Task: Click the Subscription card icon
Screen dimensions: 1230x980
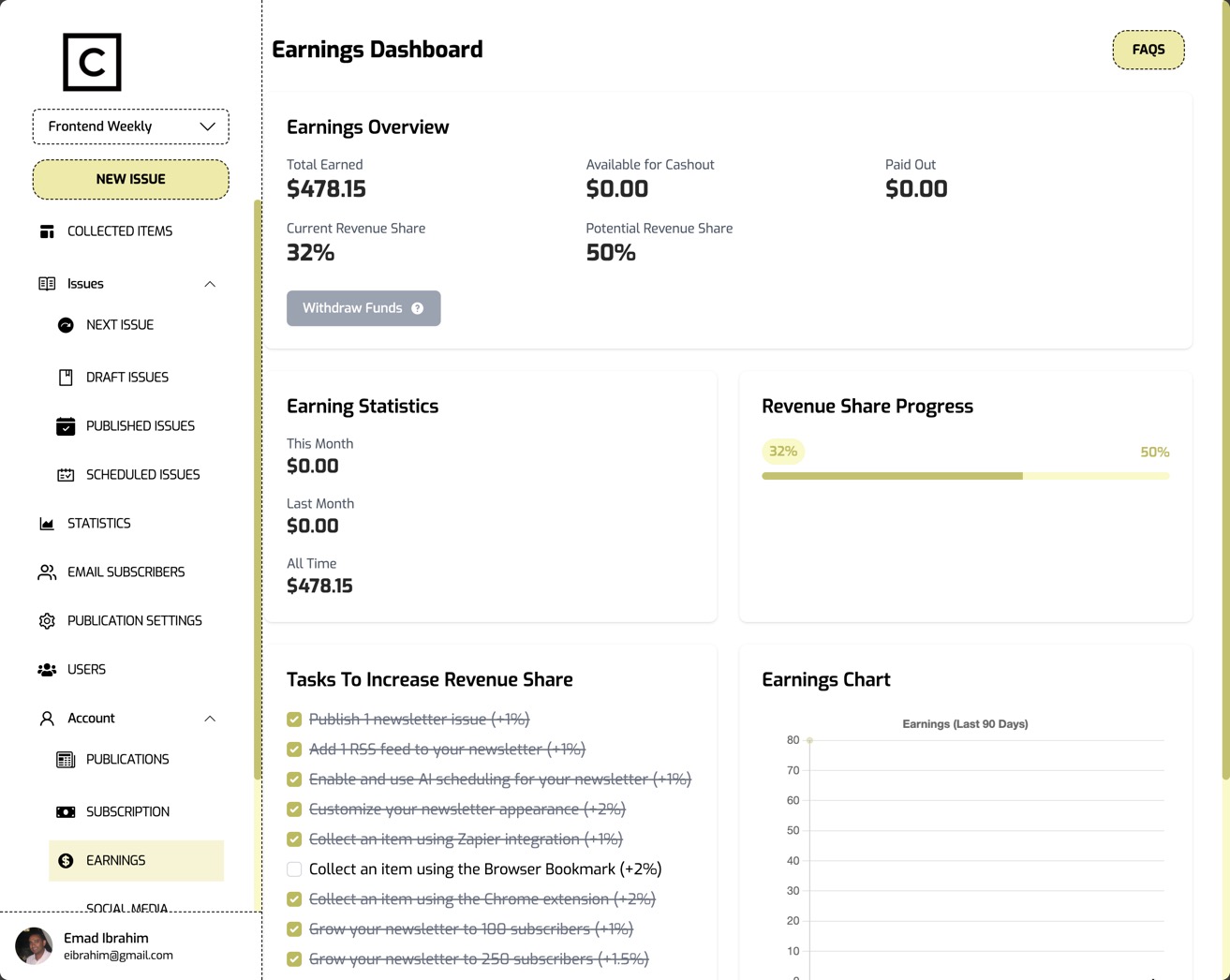Action: point(66,811)
